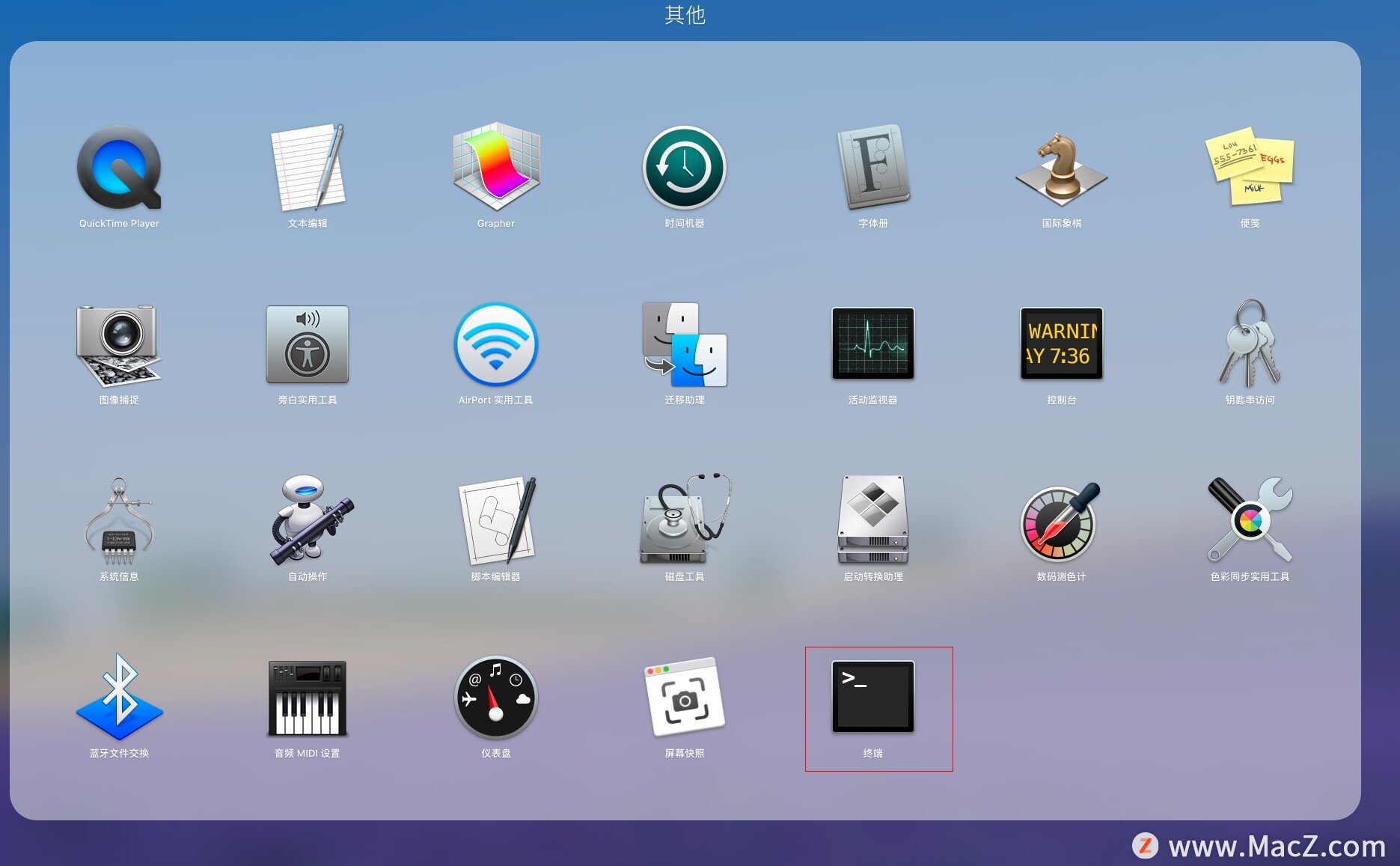Open 旁白实用工具 VoiceOver utility
The width and height of the screenshot is (1400, 866).
coord(308,344)
